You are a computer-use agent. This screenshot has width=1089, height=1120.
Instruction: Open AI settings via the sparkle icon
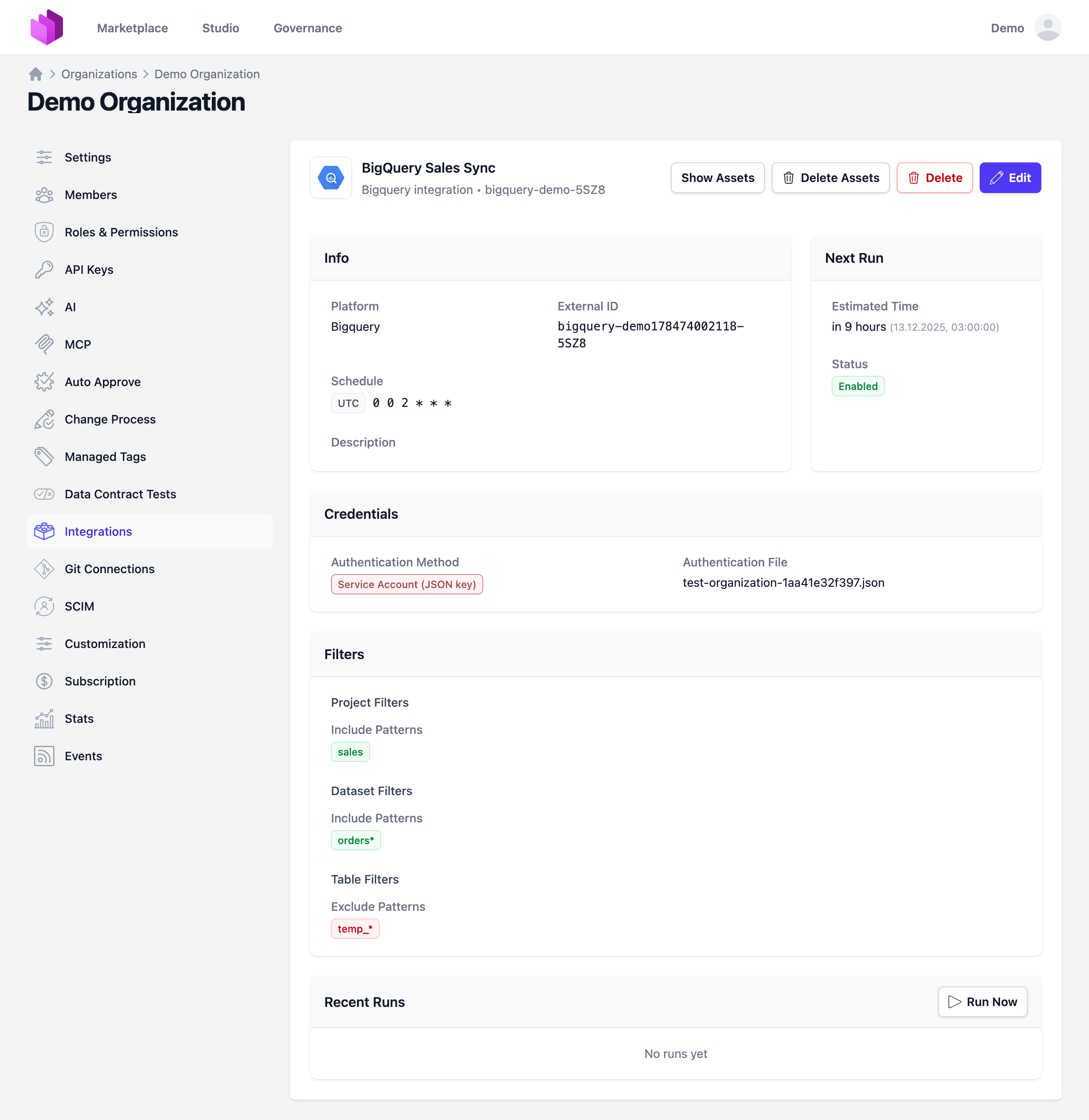pyautogui.click(x=44, y=307)
